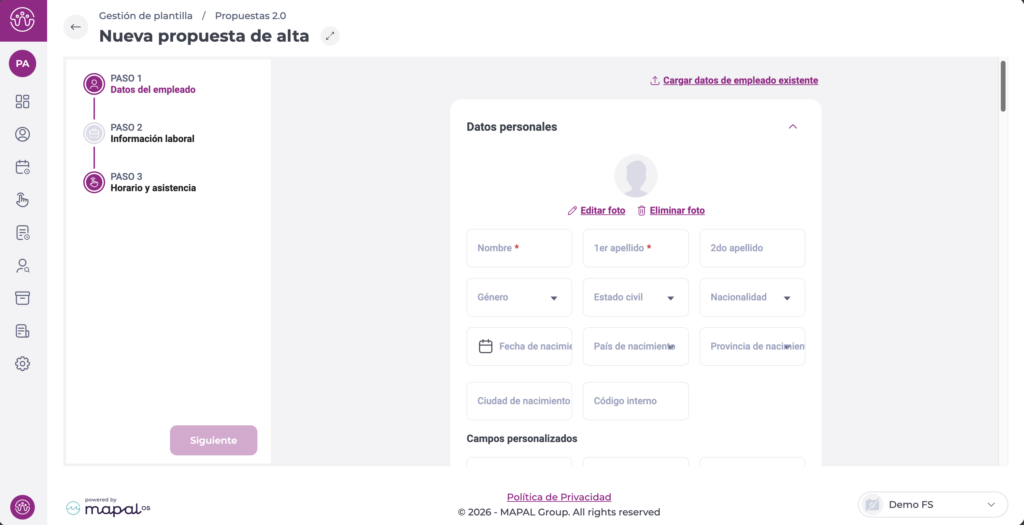
Task: Open the Género dropdown
Action: [x=519, y=297]
